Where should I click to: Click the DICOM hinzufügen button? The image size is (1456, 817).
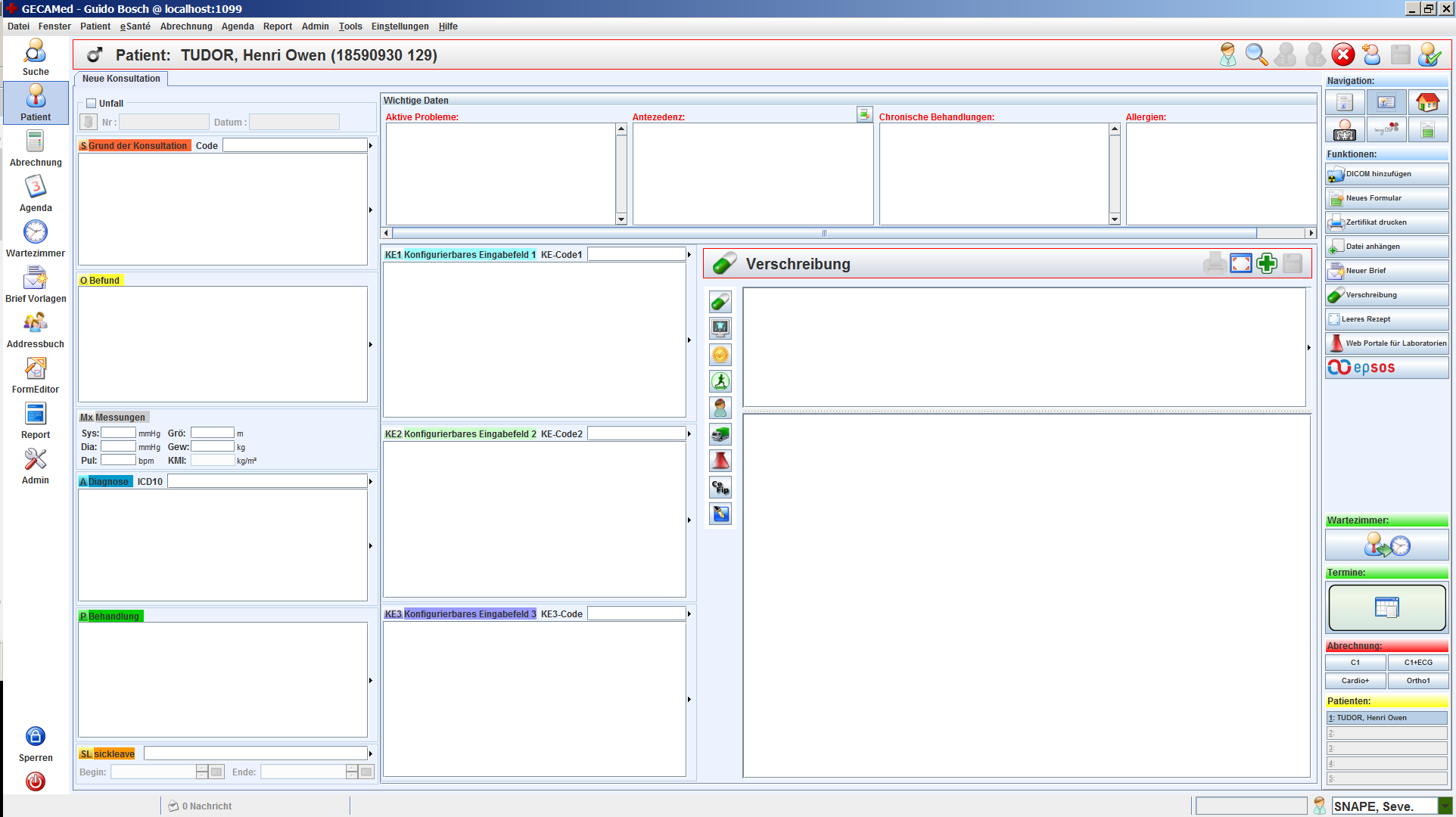point(1386,174)
